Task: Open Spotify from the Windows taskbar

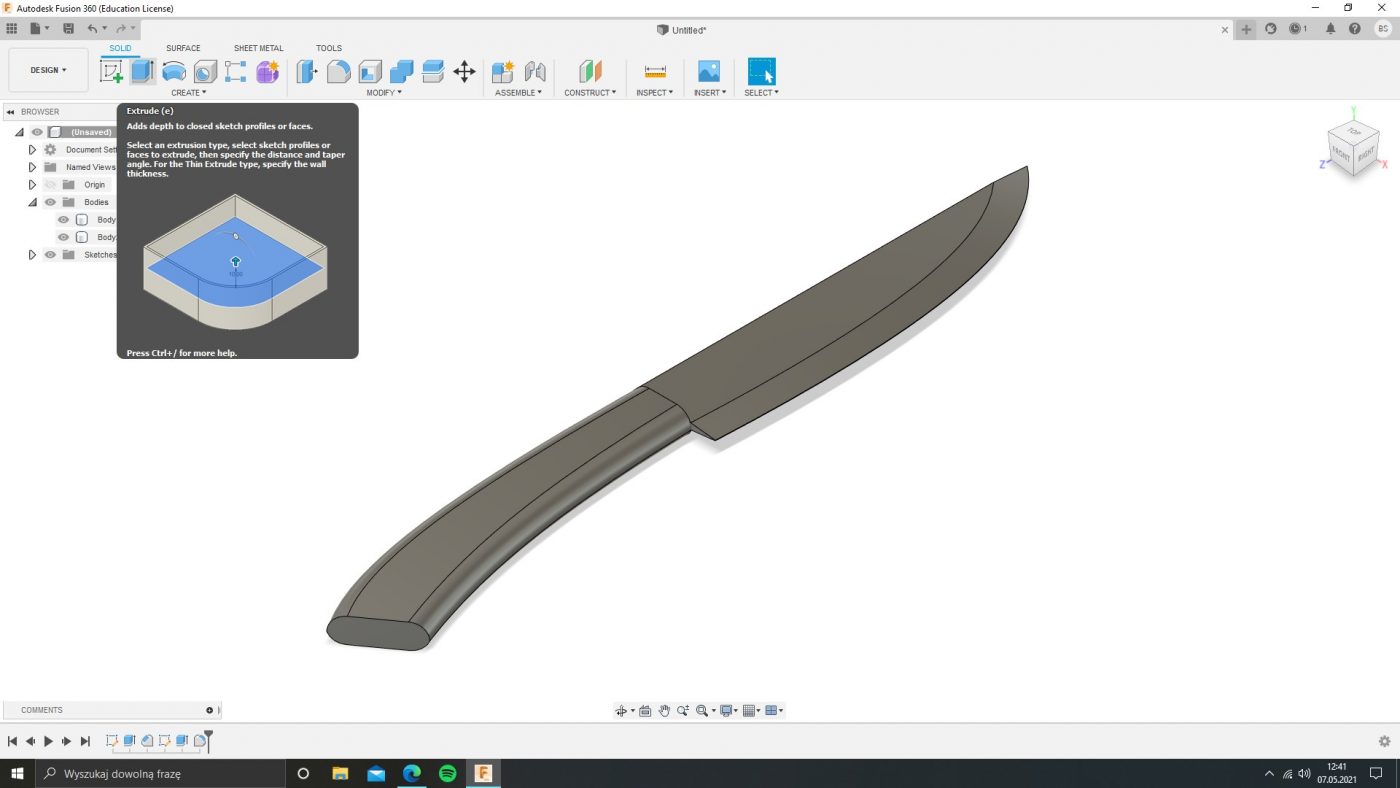Action: 447,773
